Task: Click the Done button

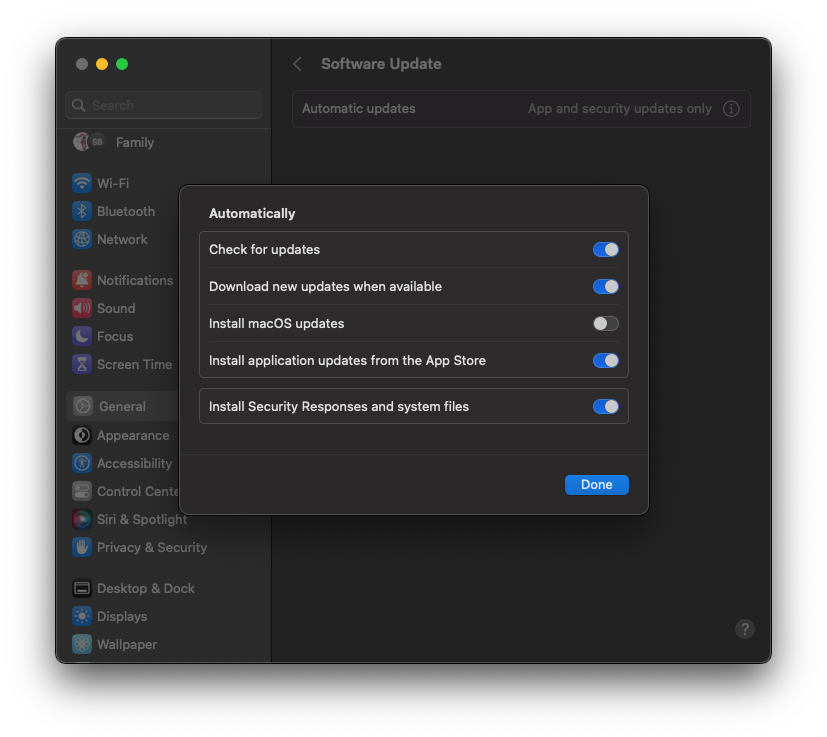Action: [x=597, y=484]
